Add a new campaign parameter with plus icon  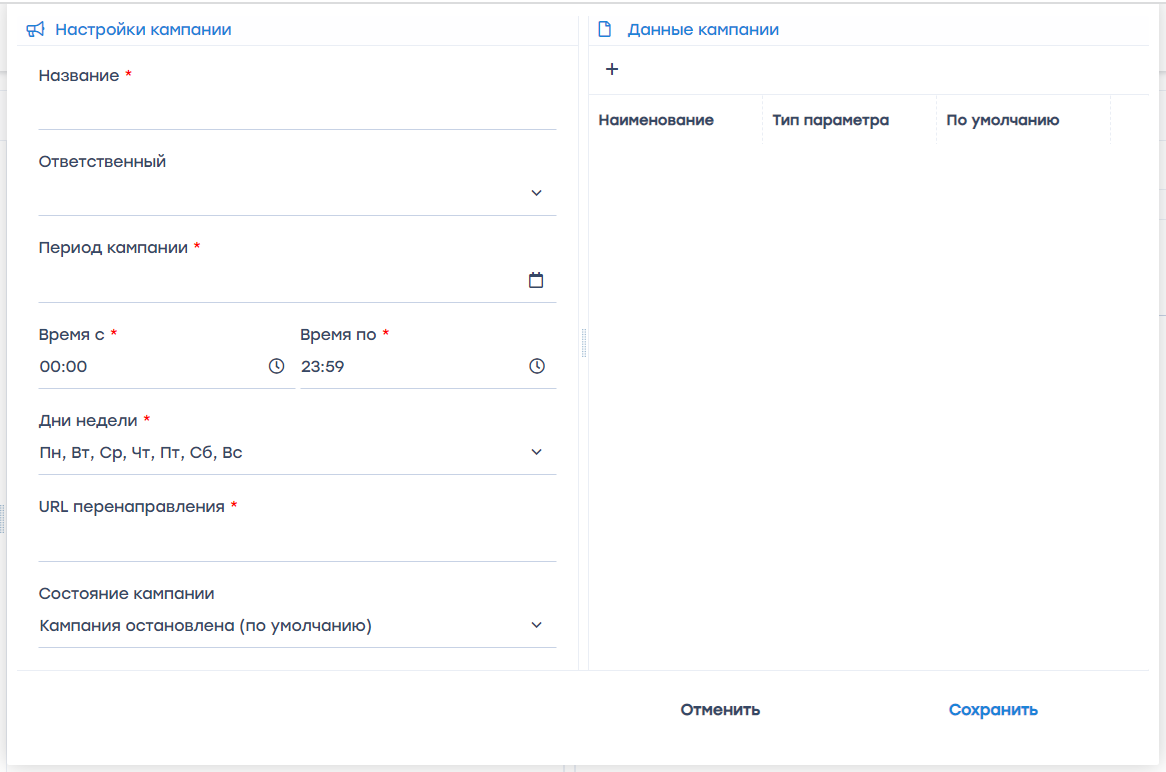tap(612, 69)
